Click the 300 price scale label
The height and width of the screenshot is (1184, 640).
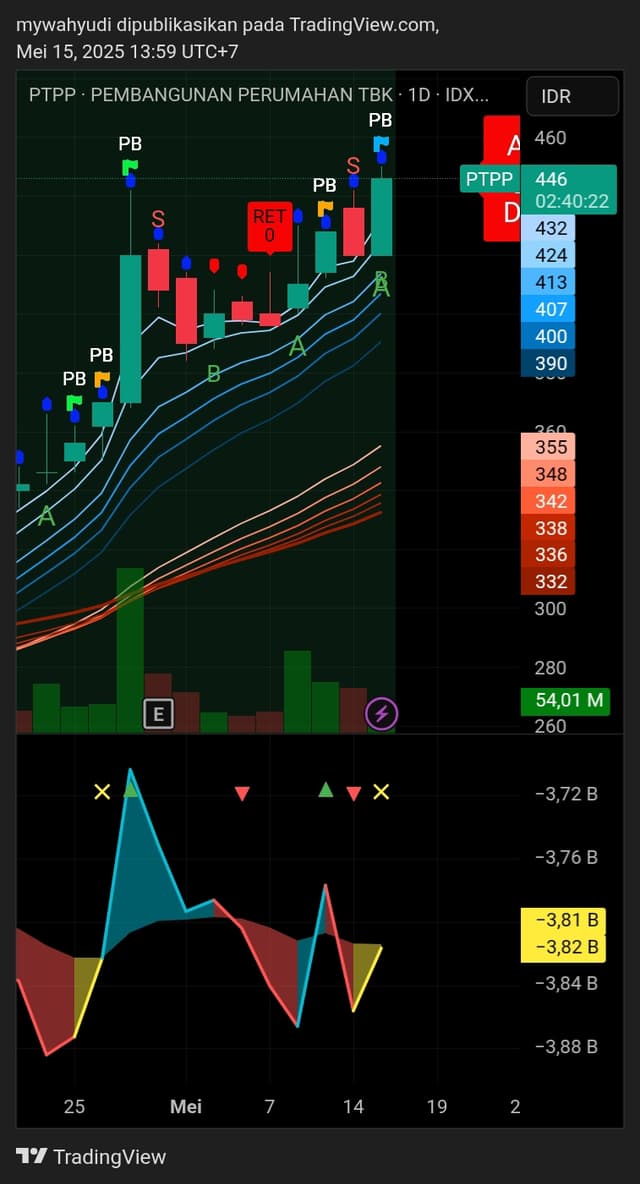tap(550, 609)
